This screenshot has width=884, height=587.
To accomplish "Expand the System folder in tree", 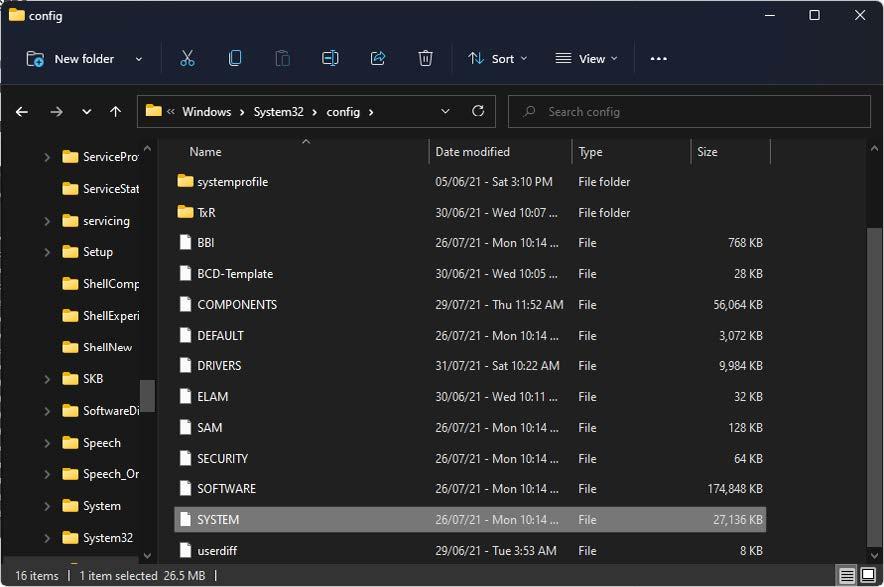I will (47, 506).
